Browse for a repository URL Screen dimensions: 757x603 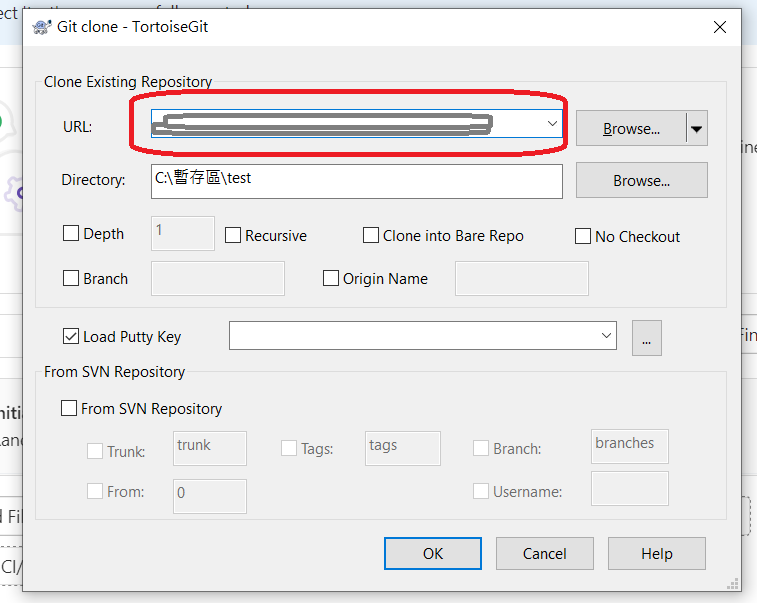click(631, 128)
